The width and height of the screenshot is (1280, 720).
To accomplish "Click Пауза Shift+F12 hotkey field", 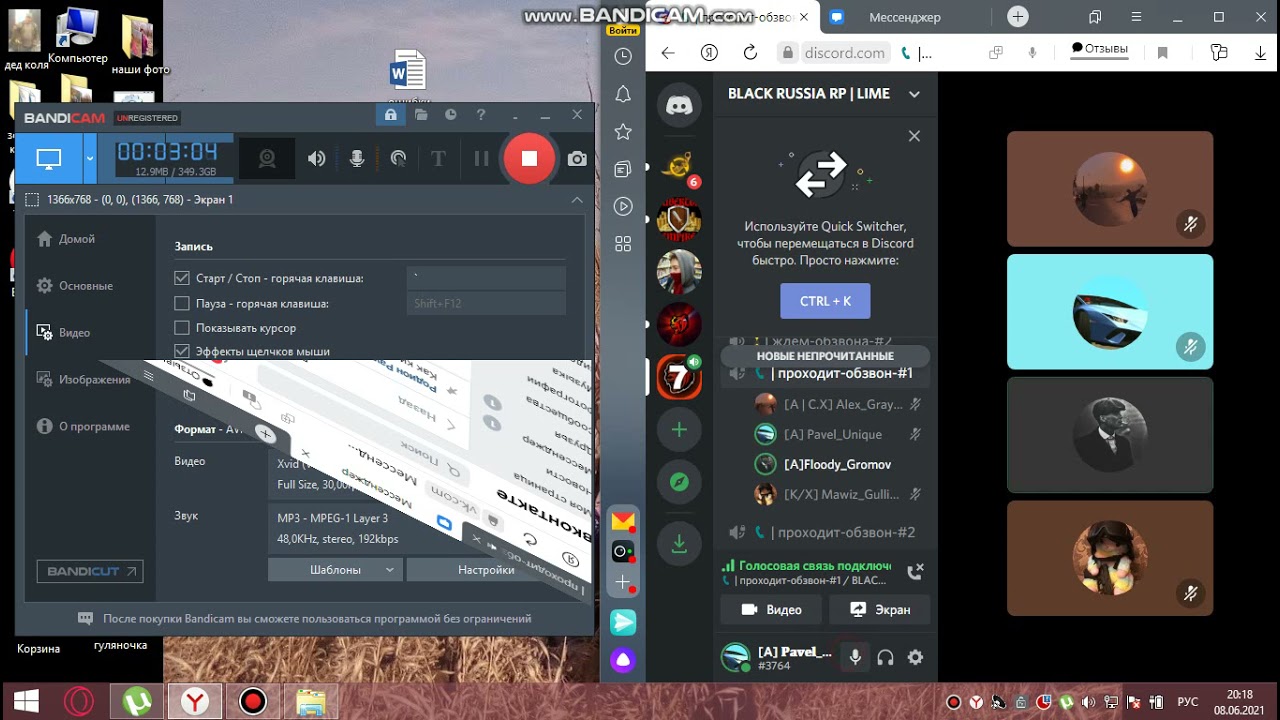I will click(486, 303).
